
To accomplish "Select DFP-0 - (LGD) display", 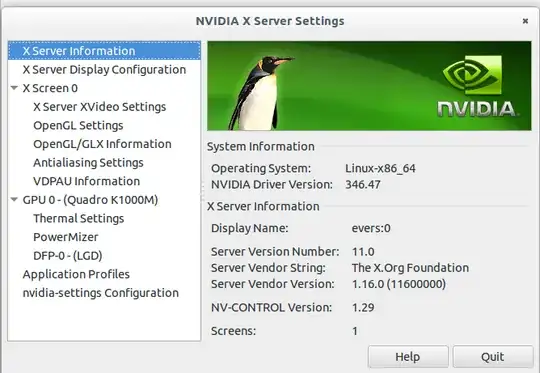I will [68, 256].
